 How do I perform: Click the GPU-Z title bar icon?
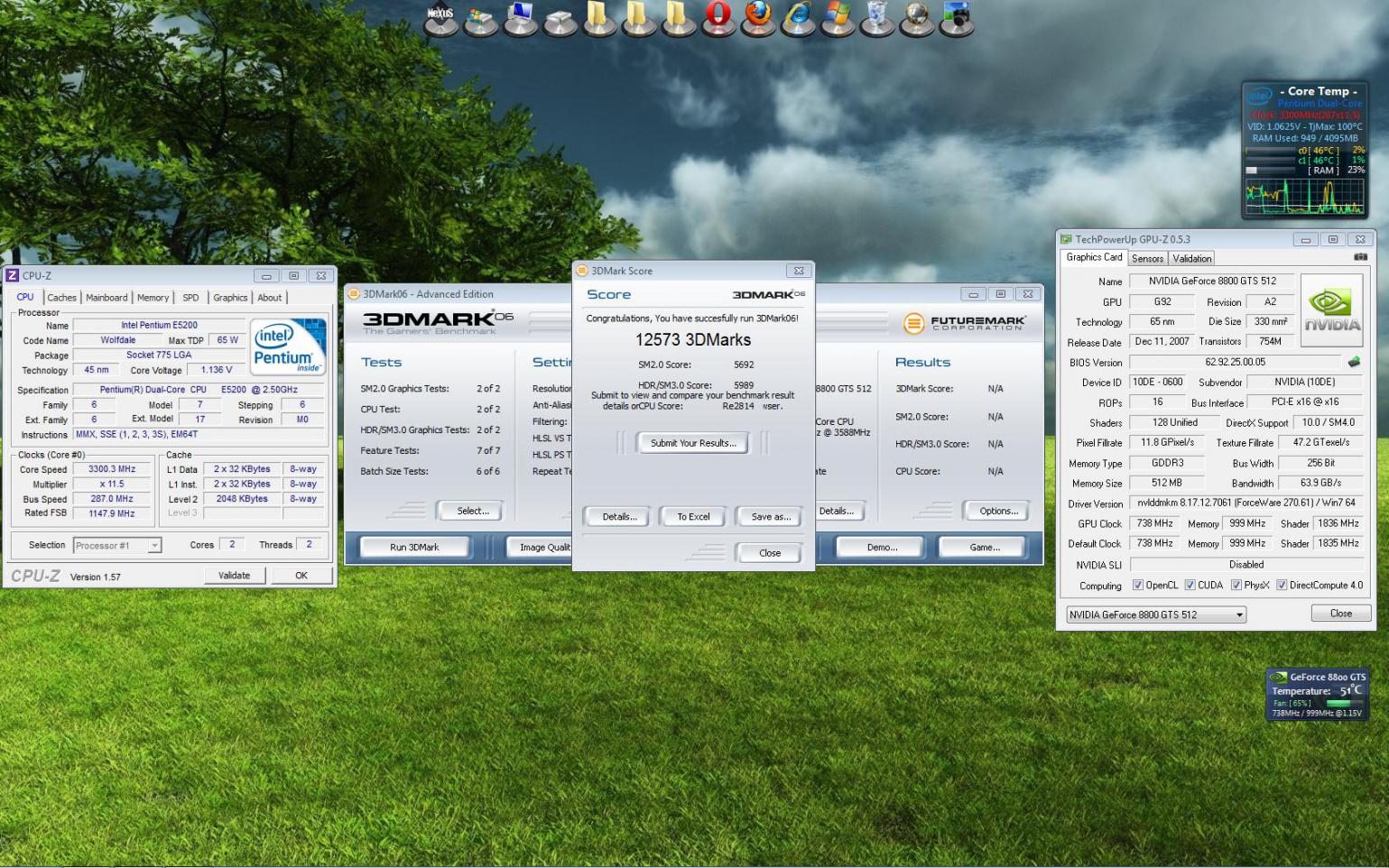1066,239
